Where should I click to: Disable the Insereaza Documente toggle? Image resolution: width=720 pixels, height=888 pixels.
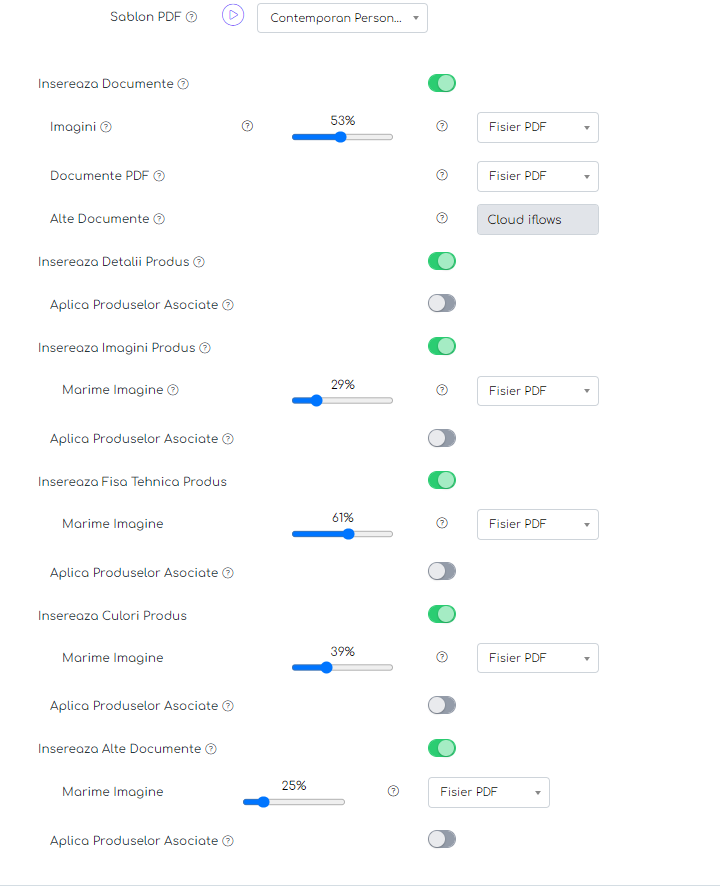pyautogui.click(x=442, y=83)
